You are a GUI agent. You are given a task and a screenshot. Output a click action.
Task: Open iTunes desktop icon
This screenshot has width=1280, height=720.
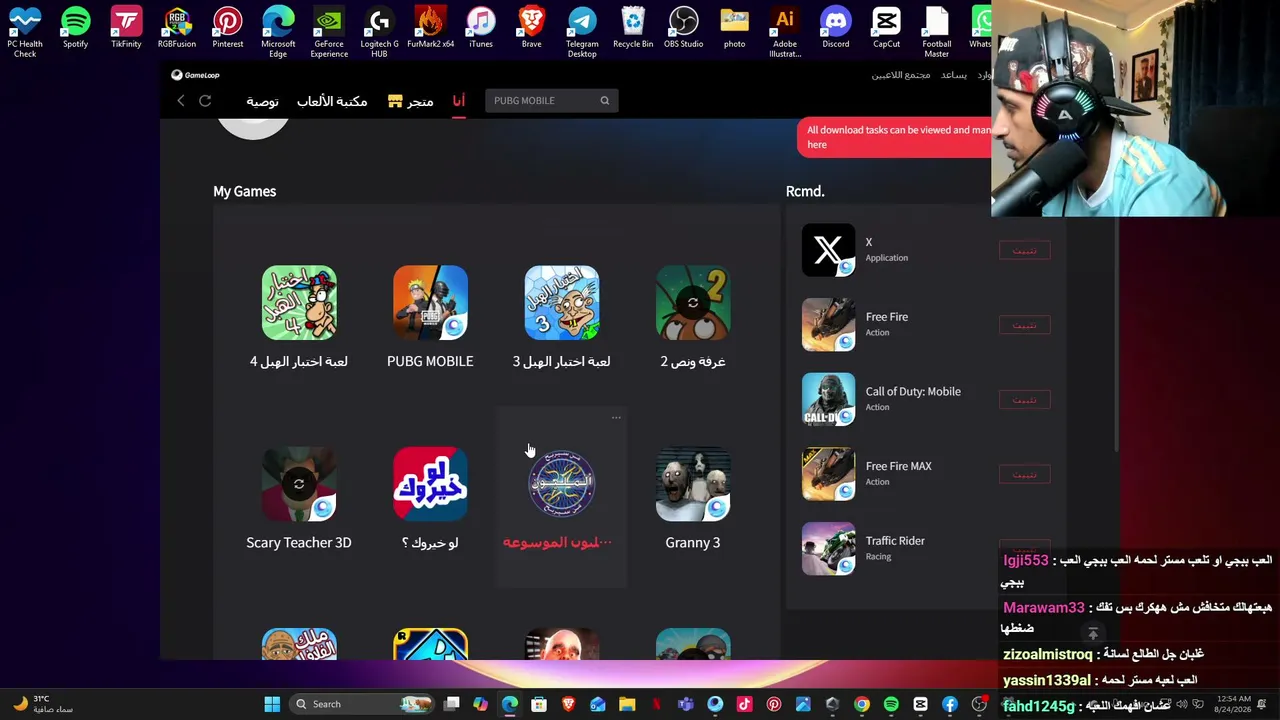pyautogui.click(x=481, y=28)
